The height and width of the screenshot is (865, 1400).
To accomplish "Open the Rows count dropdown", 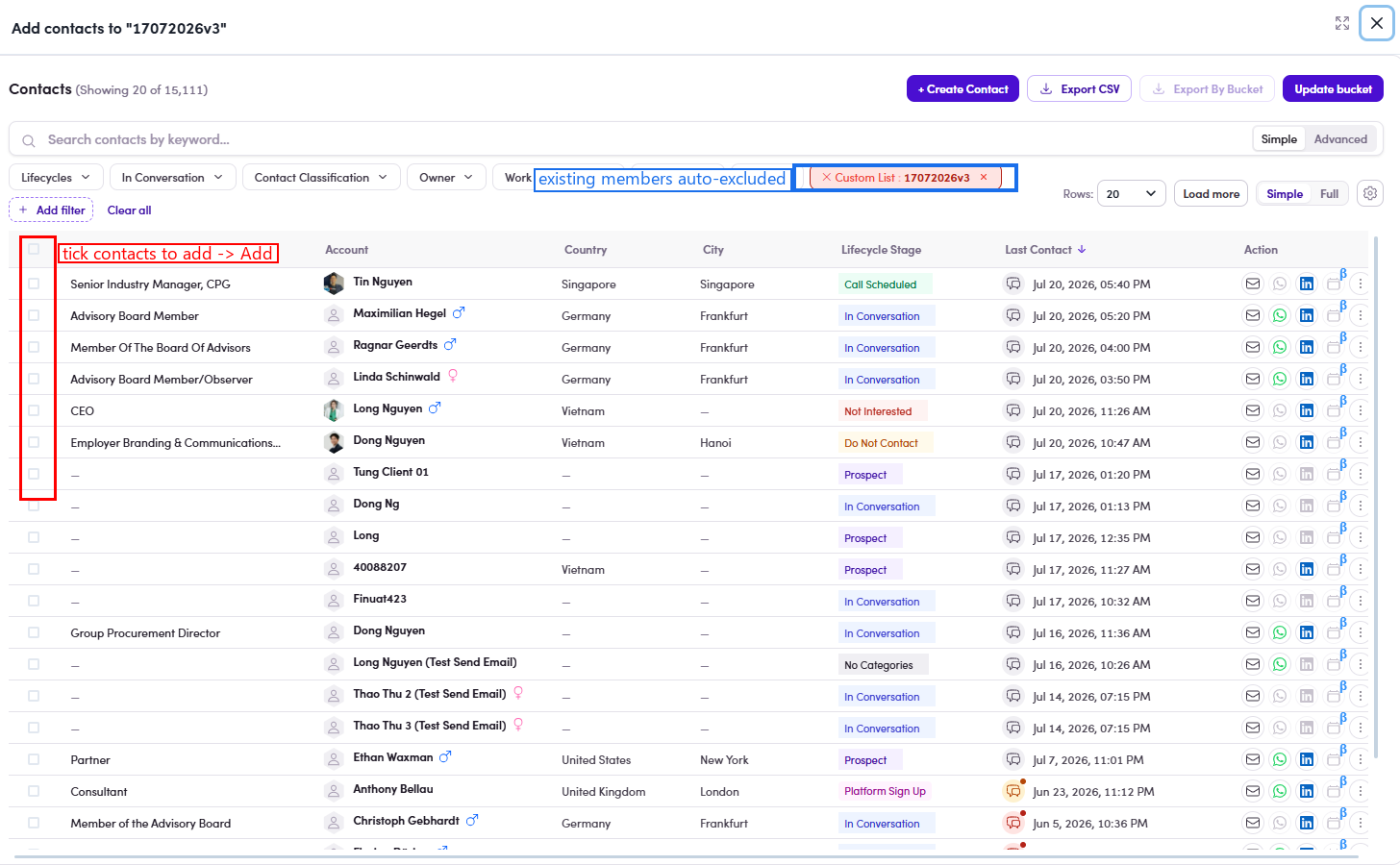I will pyautogui.click(x=1131, y=193).
